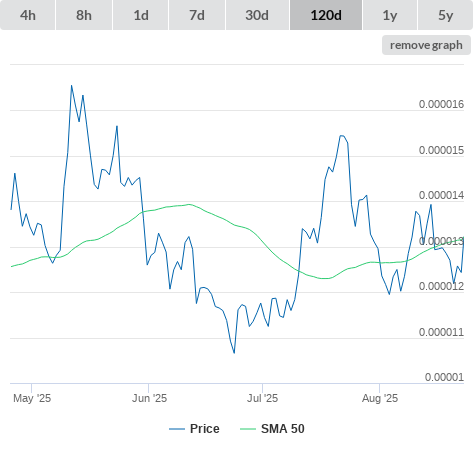Image resolution: width=474 pixels, height=455 pixels.
Task: Choose the 1d time range tab
Action: coord(141,15)
